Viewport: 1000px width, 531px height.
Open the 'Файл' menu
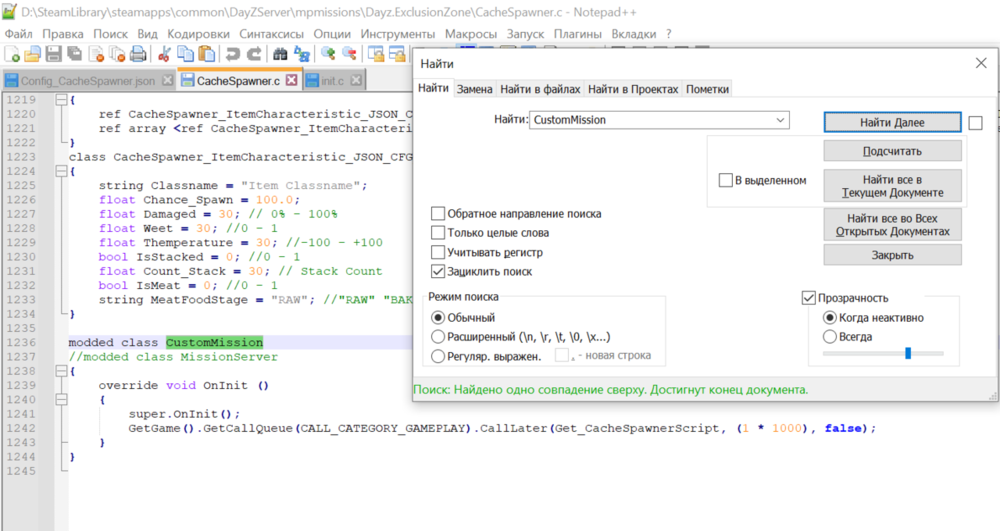click(x=18, y=34)
